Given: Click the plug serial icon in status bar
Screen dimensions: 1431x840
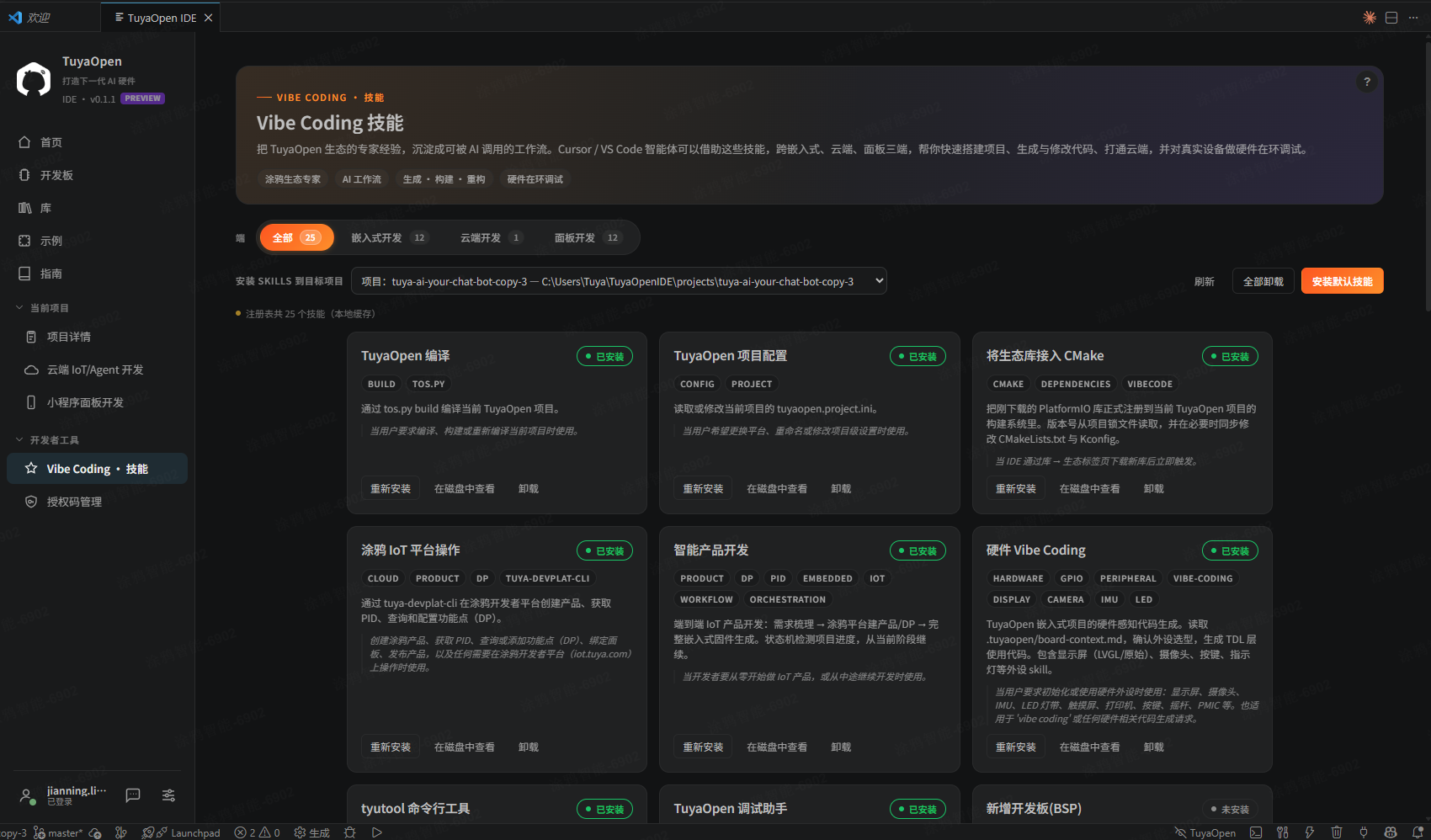Looking at the screenshot, I should (1364, 832).
